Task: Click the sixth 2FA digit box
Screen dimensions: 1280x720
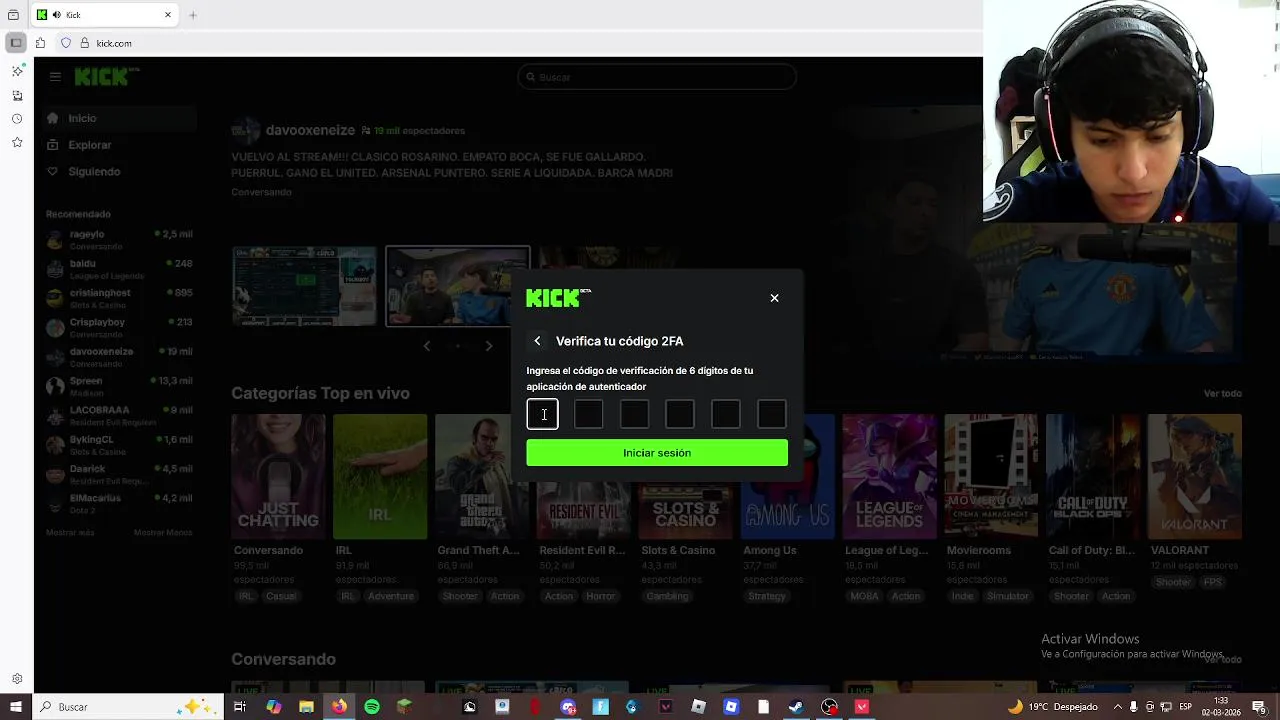Action: tap(772, 414)
